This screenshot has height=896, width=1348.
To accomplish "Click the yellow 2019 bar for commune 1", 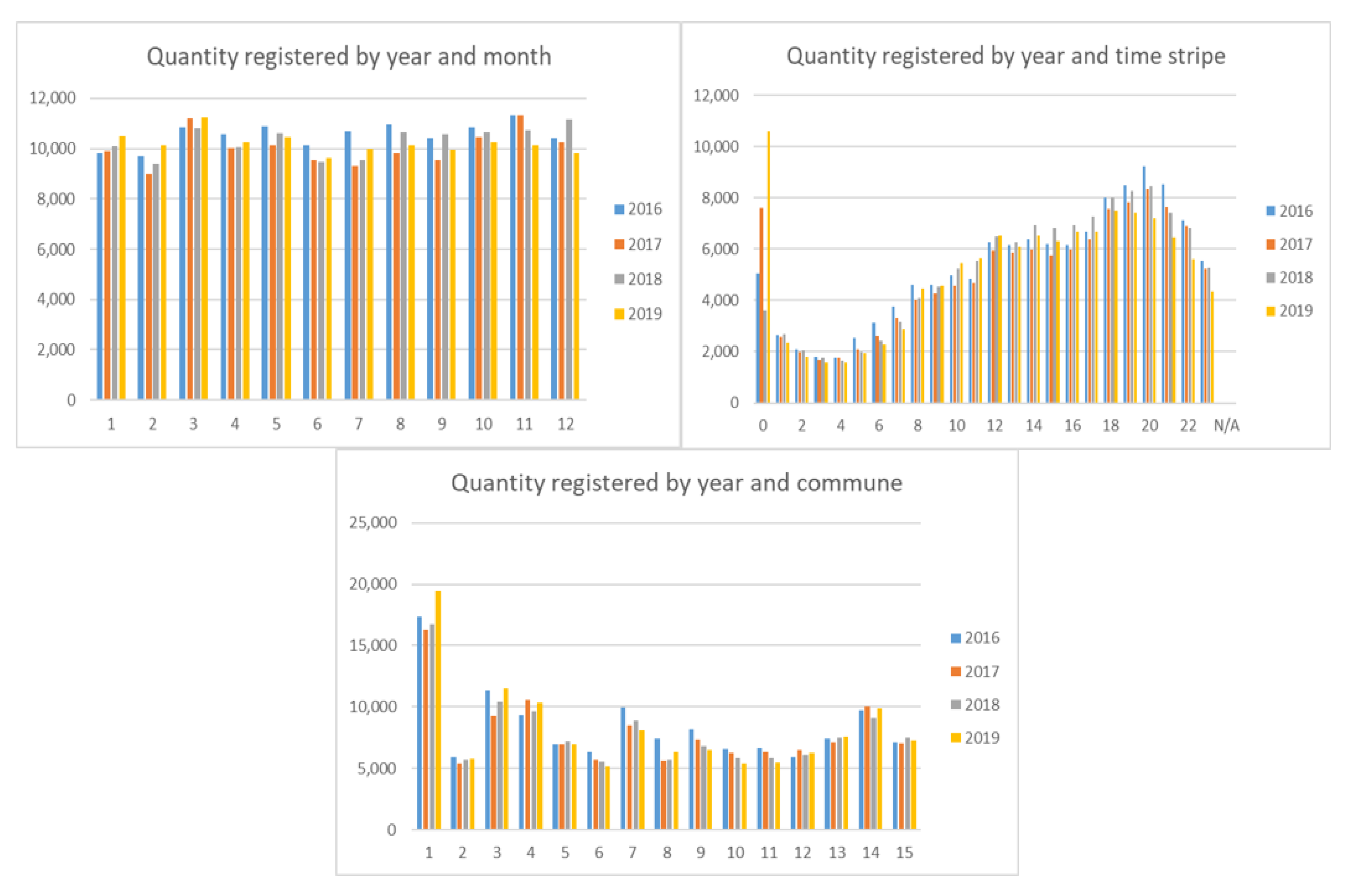I will point(438,710).
